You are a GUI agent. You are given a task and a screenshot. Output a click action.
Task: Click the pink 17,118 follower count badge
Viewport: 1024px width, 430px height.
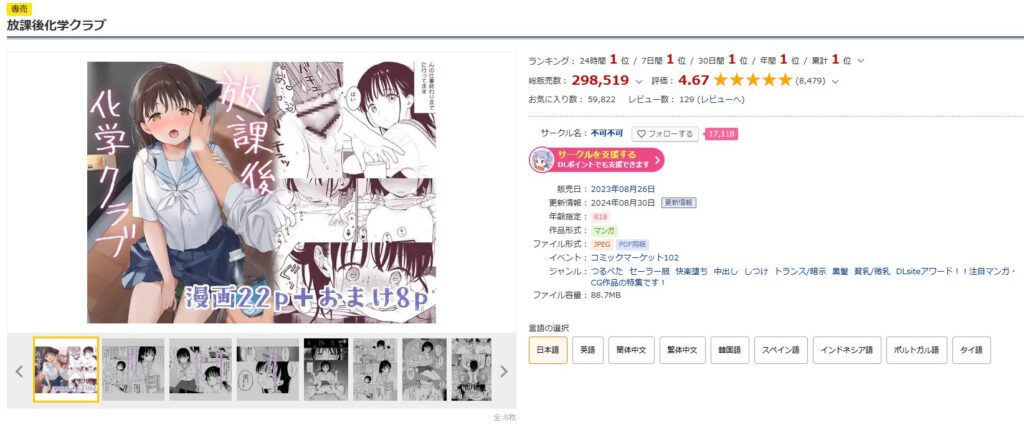tap(721, 134)
